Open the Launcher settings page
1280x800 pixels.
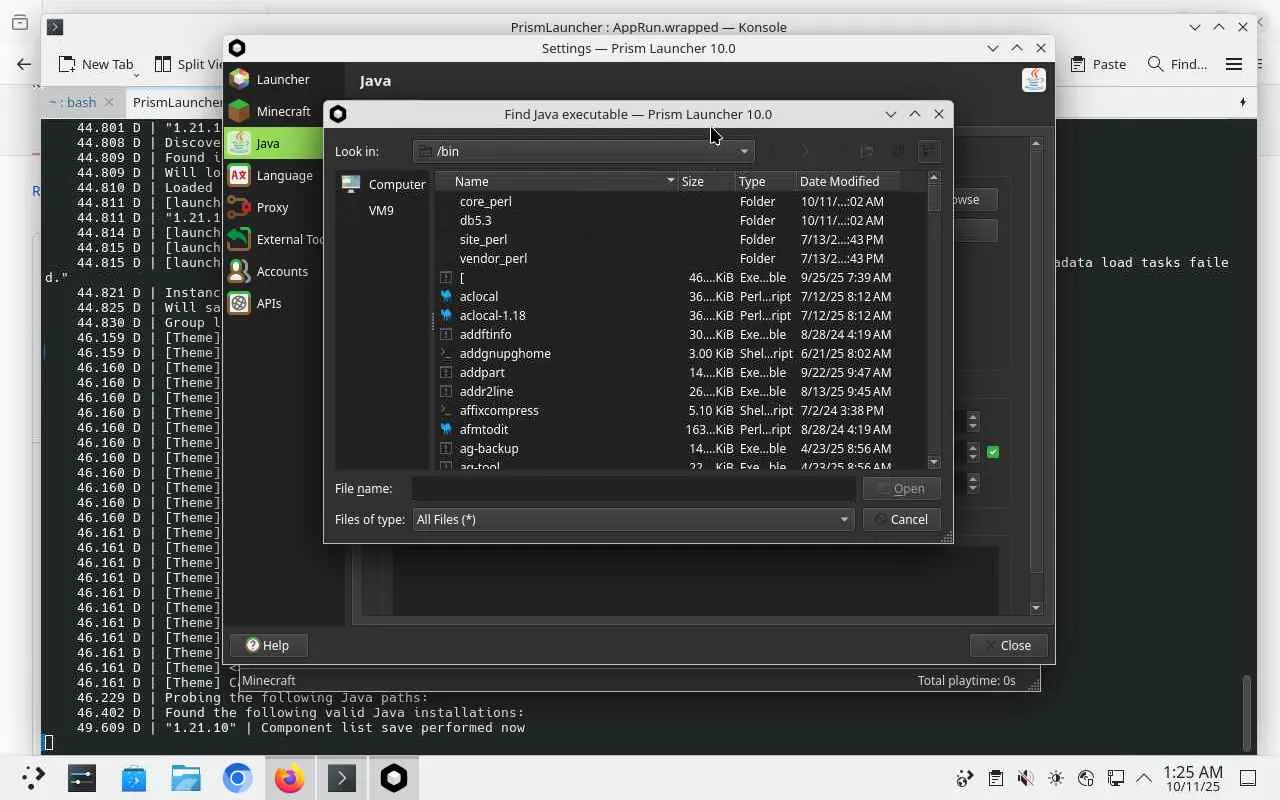coord(275,79)
